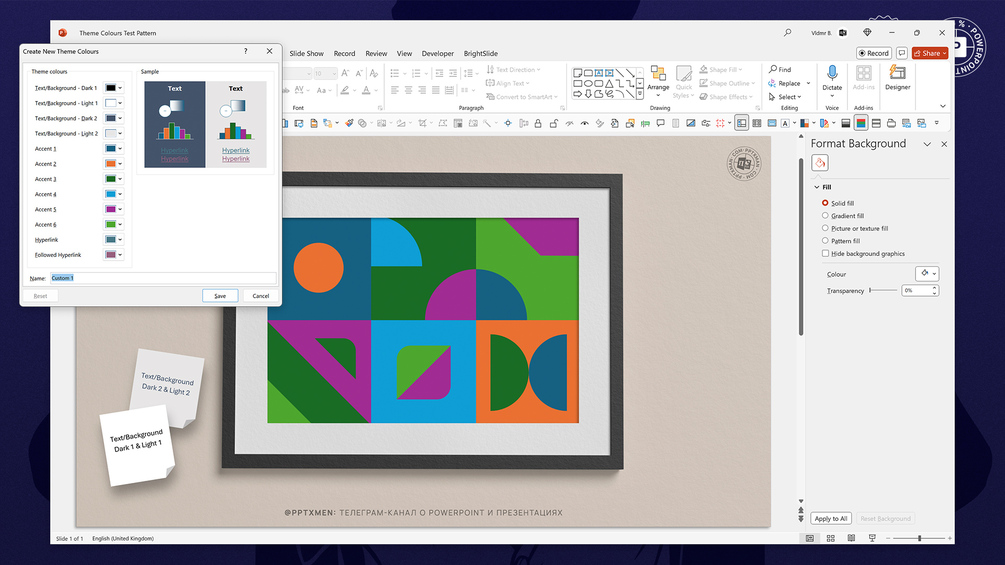Open the Developer ribbon tab
Screen dimensions: 1005x565
click(438, 53)
